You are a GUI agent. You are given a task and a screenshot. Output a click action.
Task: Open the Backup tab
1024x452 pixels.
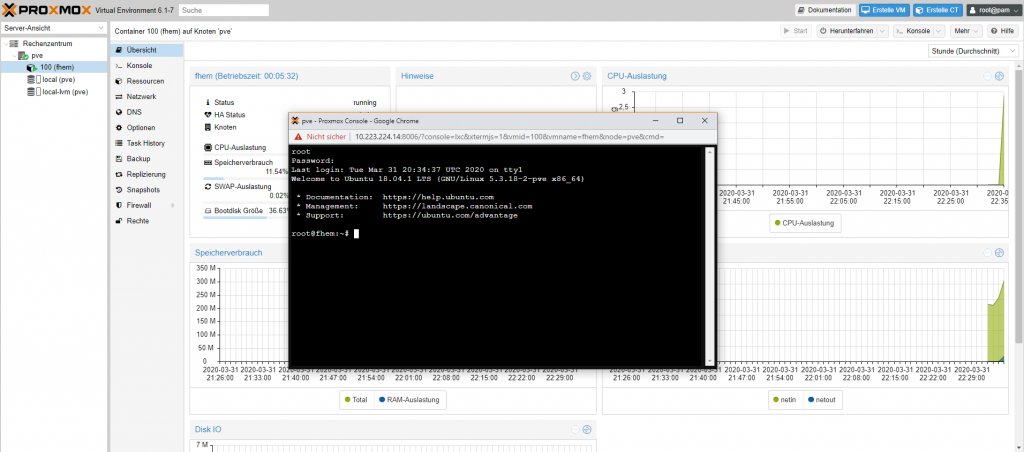(x=146, y=159)
